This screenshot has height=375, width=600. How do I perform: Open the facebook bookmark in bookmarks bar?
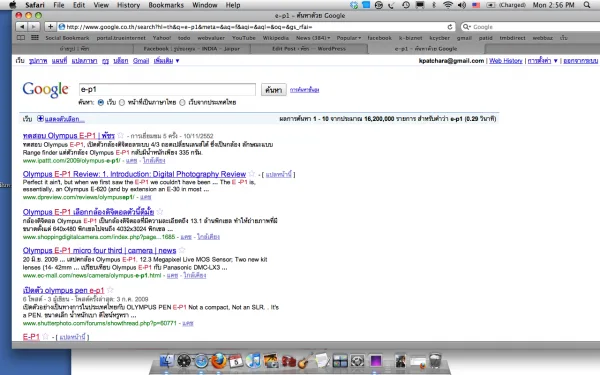coord(379,38)
